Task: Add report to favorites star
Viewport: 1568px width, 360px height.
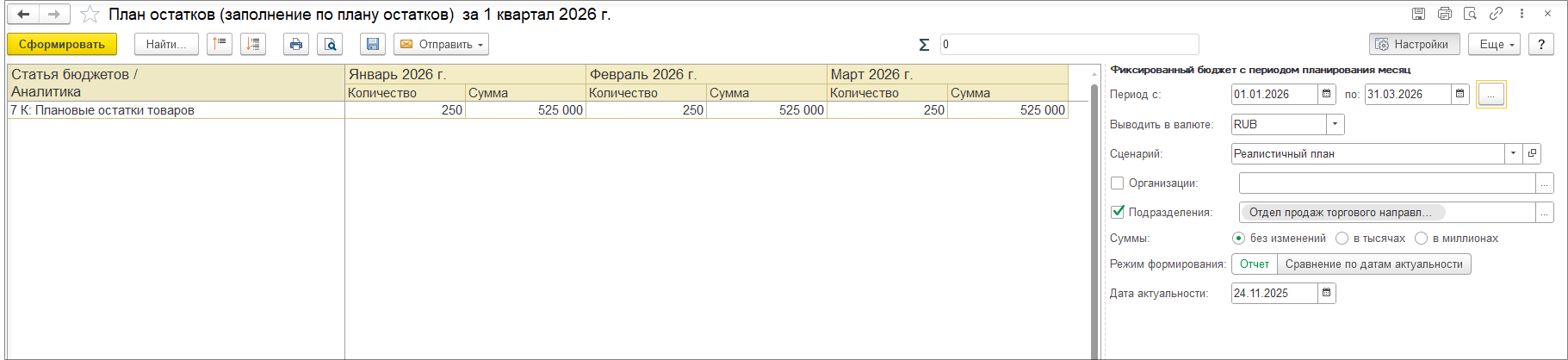Action: click(90, 14)
